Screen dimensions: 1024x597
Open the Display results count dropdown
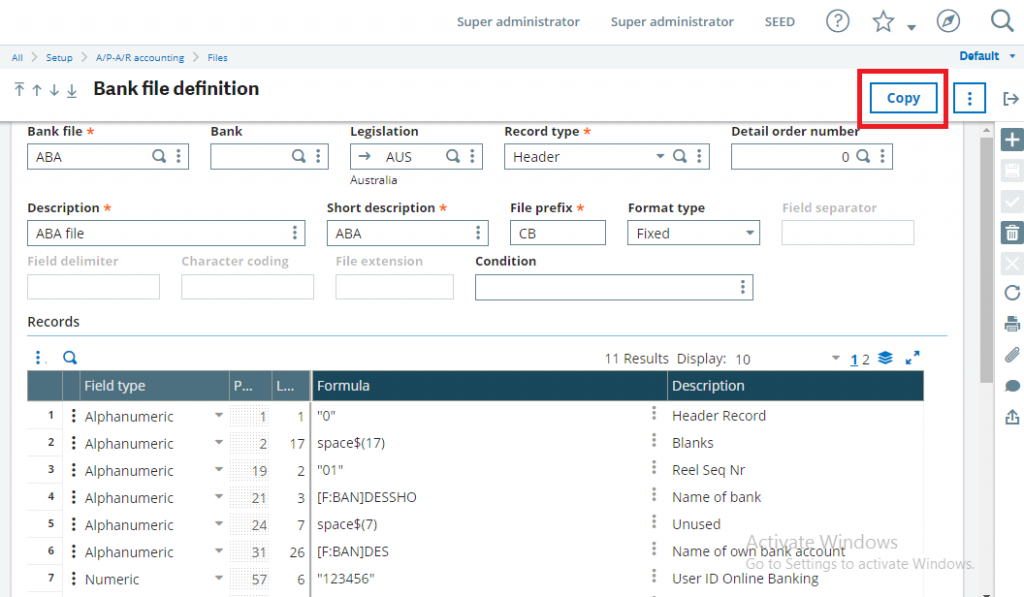(x=835, y=358)
